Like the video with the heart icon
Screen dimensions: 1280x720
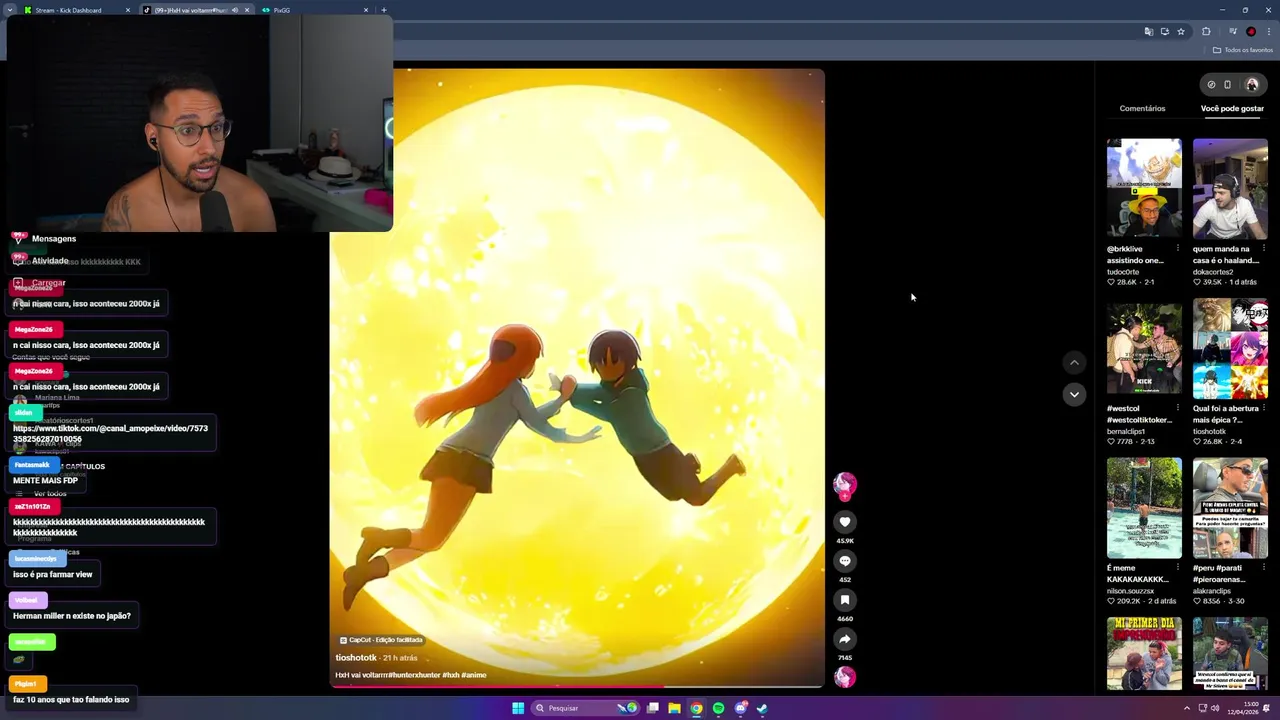(845, 522)
